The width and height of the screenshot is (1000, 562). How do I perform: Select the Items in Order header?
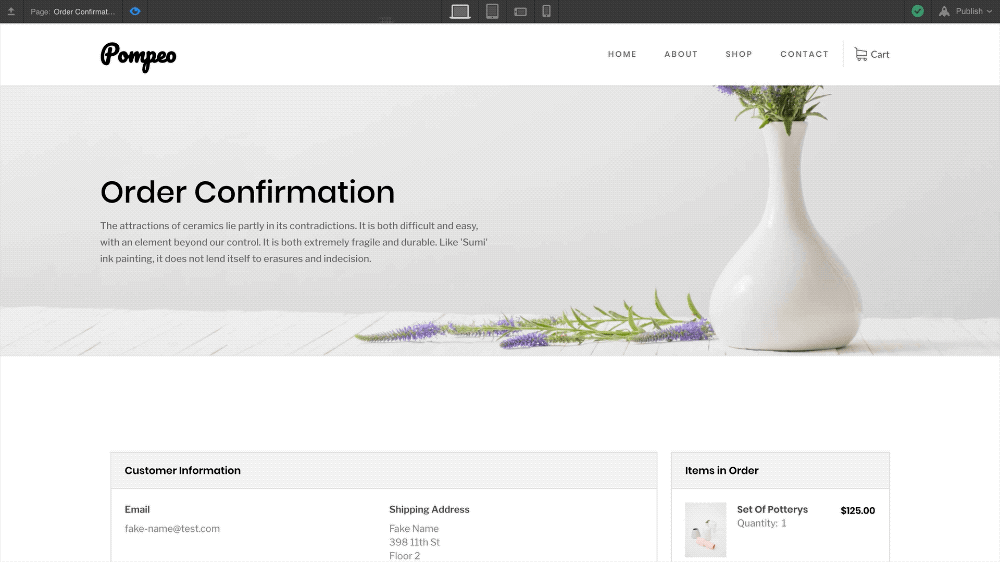pos(780,471)
